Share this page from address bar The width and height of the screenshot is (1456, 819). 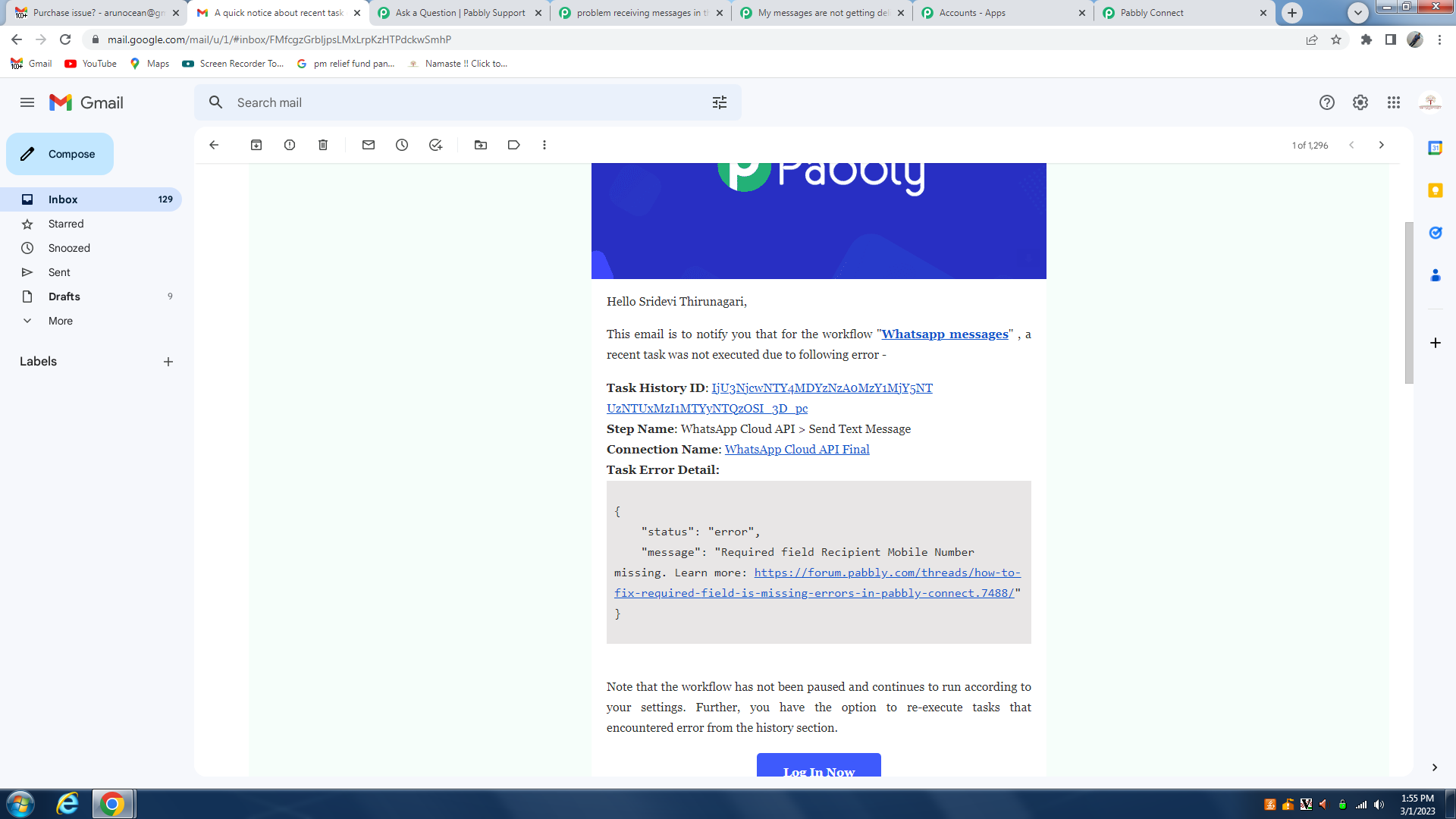(x=1312, y=39)
